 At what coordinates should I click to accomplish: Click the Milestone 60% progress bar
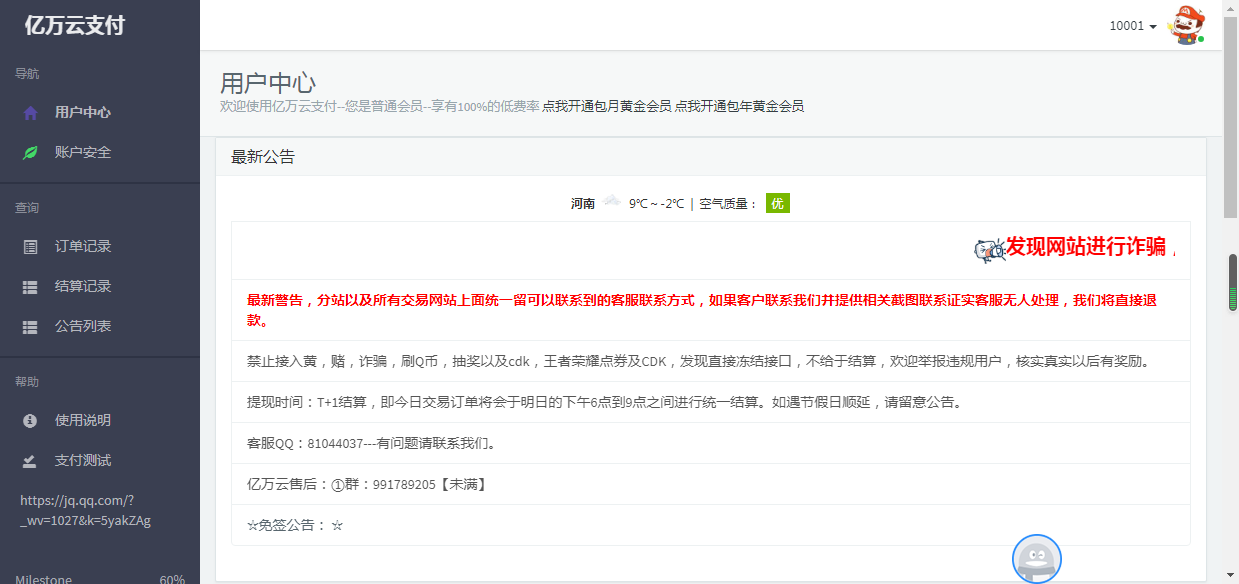pyautogui.click(x=100, y=578)
